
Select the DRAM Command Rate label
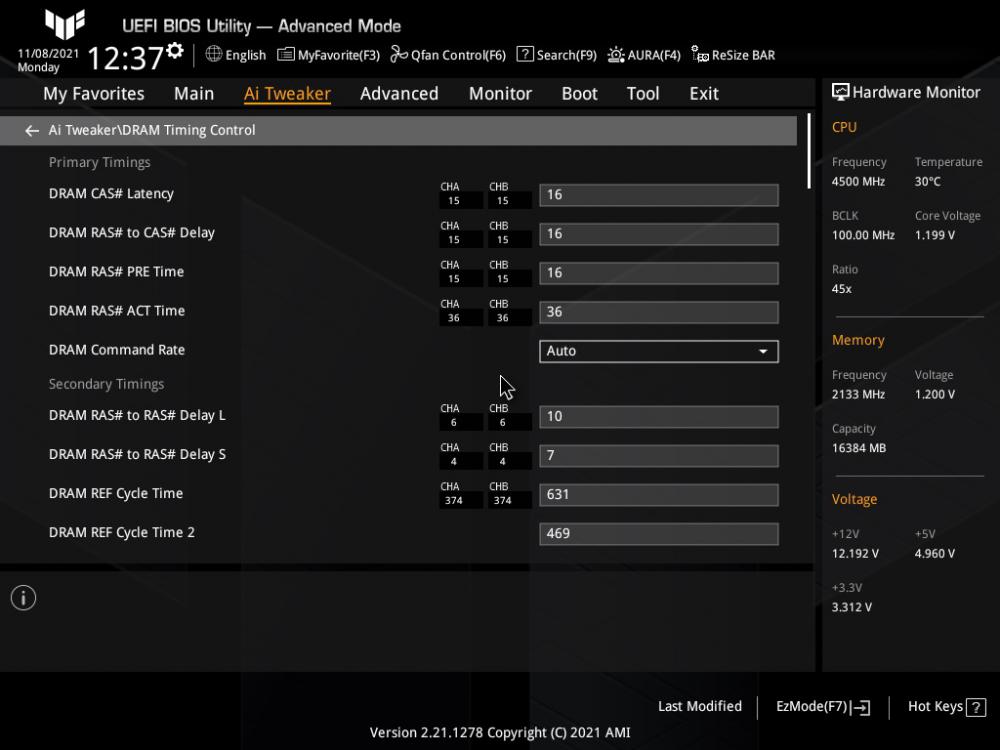pos(117,350)
